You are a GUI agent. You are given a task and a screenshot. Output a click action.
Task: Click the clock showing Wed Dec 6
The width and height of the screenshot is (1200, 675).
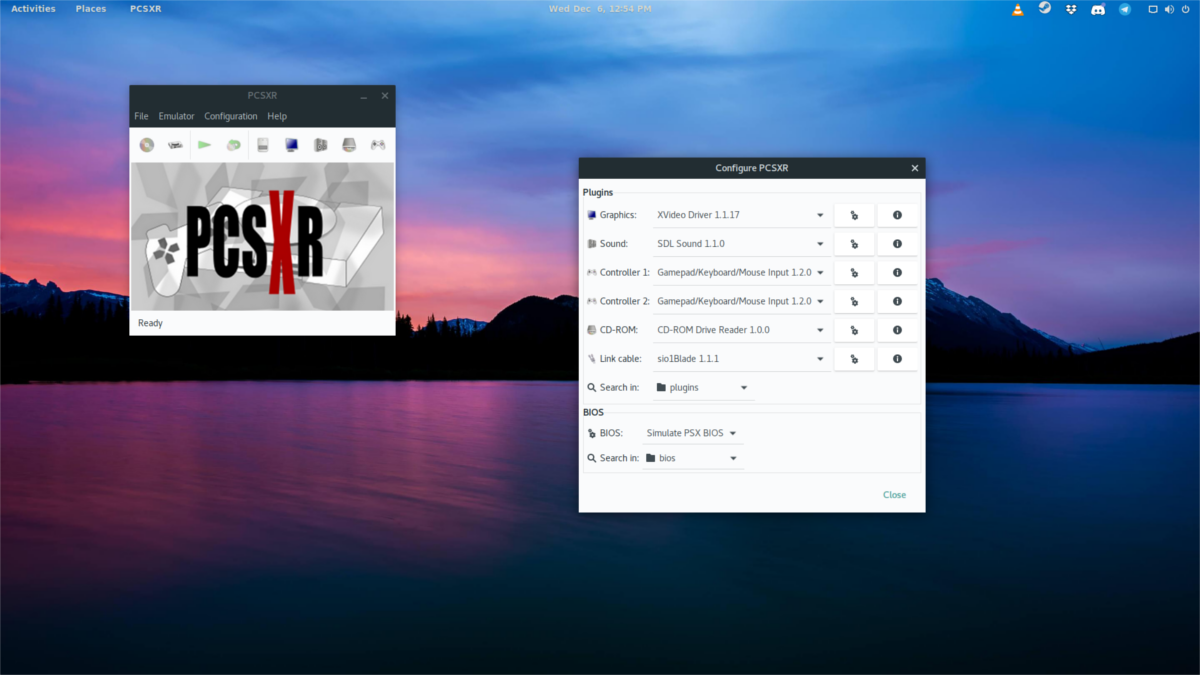point(600,9)
